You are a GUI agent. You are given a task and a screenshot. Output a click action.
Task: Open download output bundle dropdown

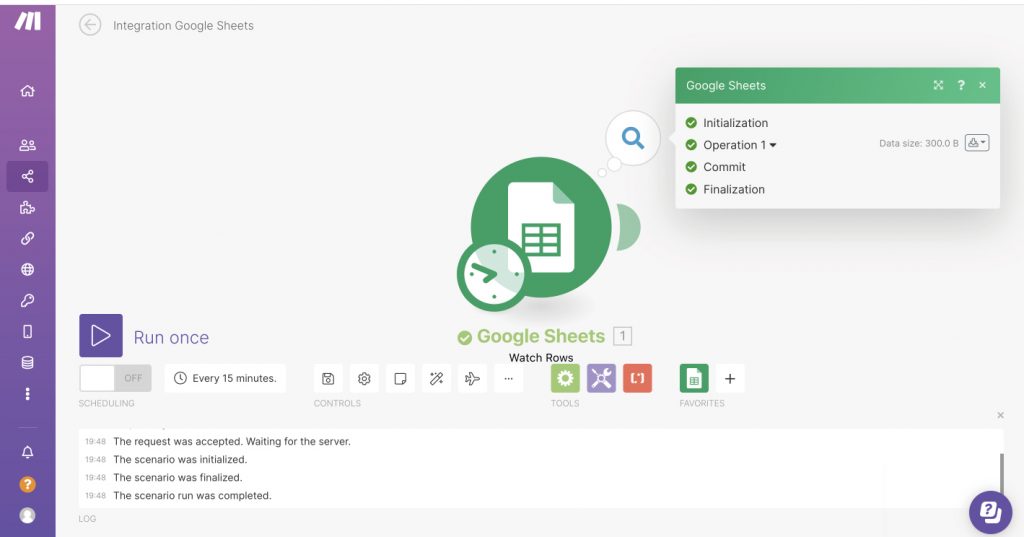click(x=977, y=143)
